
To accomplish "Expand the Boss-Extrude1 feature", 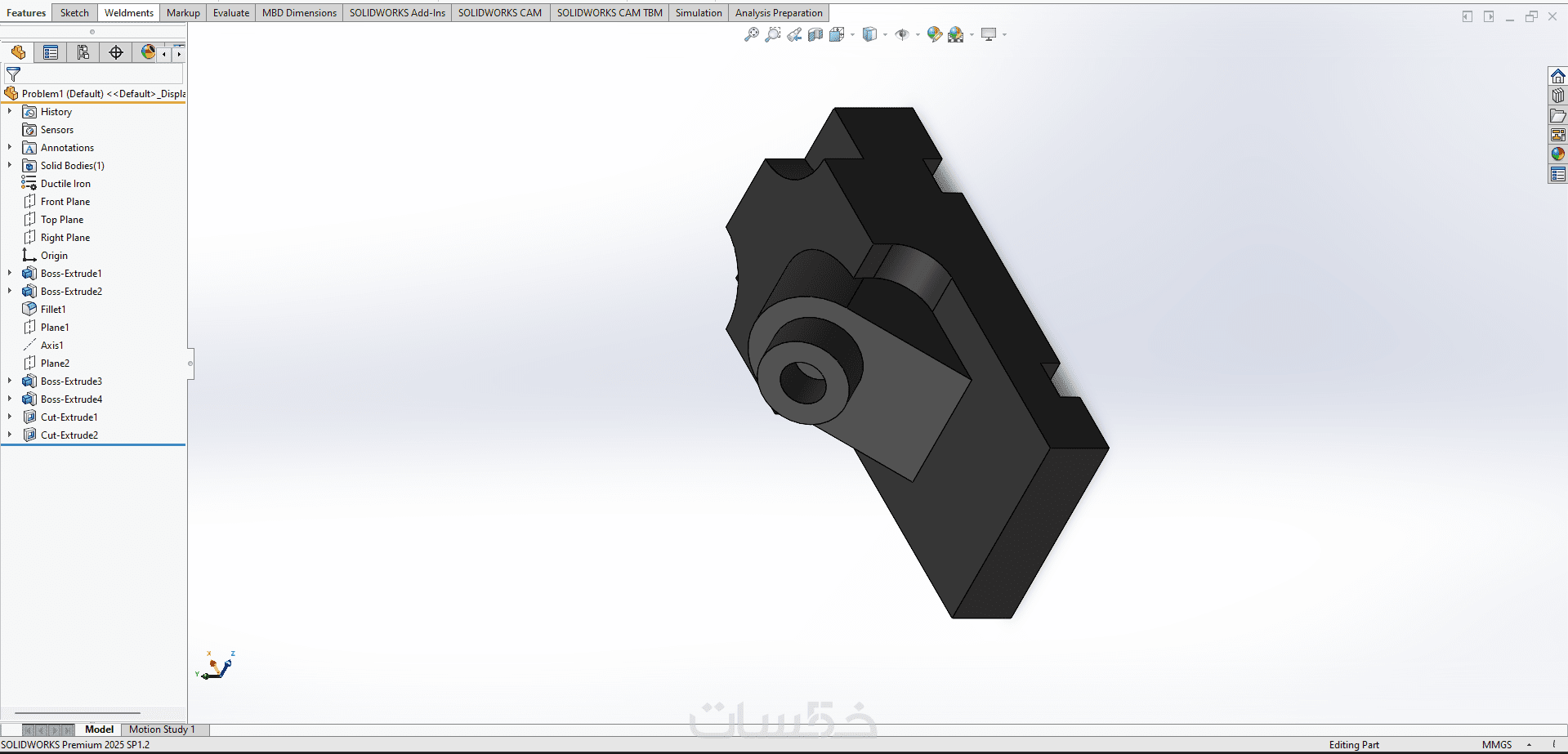I will coord(10,273).
